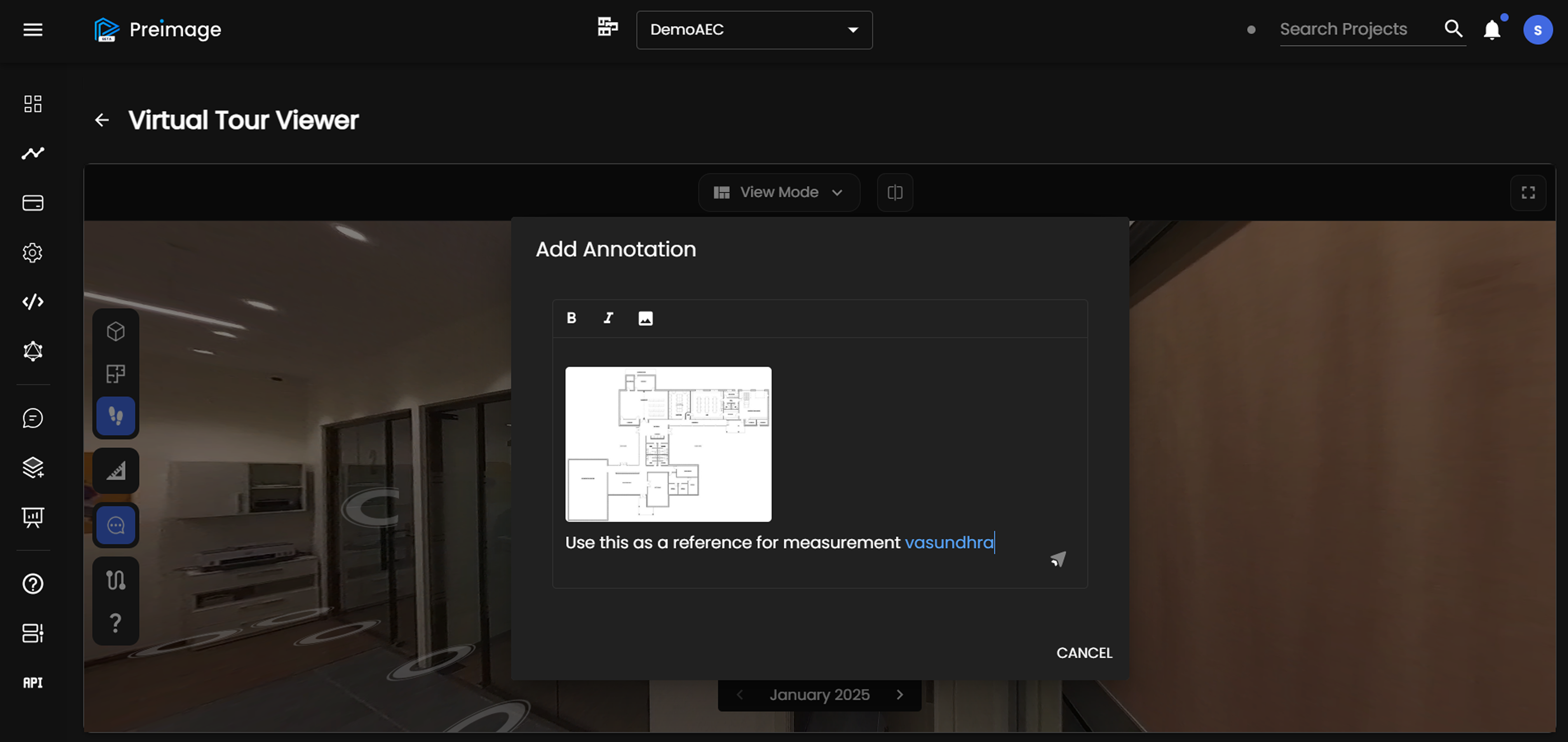Open the dashboard grid icon in sidebar
Screen dimensions: 1568x742
click(x=33, y=103)
